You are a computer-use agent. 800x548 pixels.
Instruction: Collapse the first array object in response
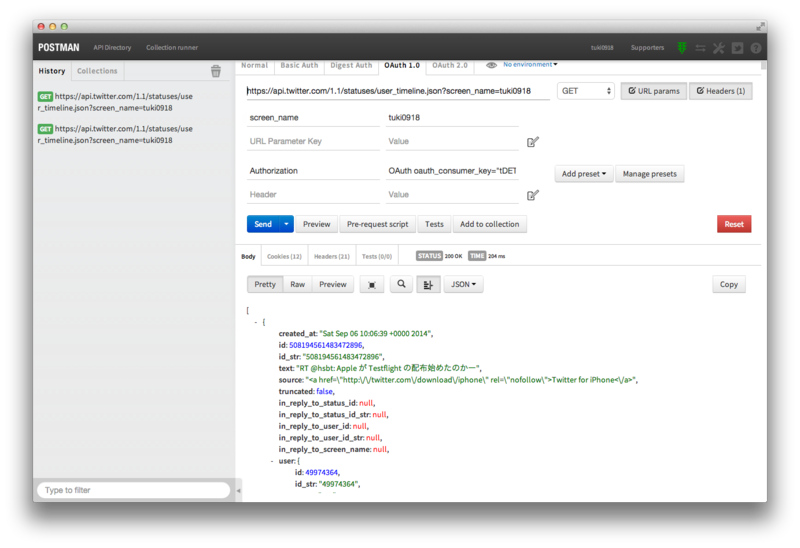[x=256, y=322]
